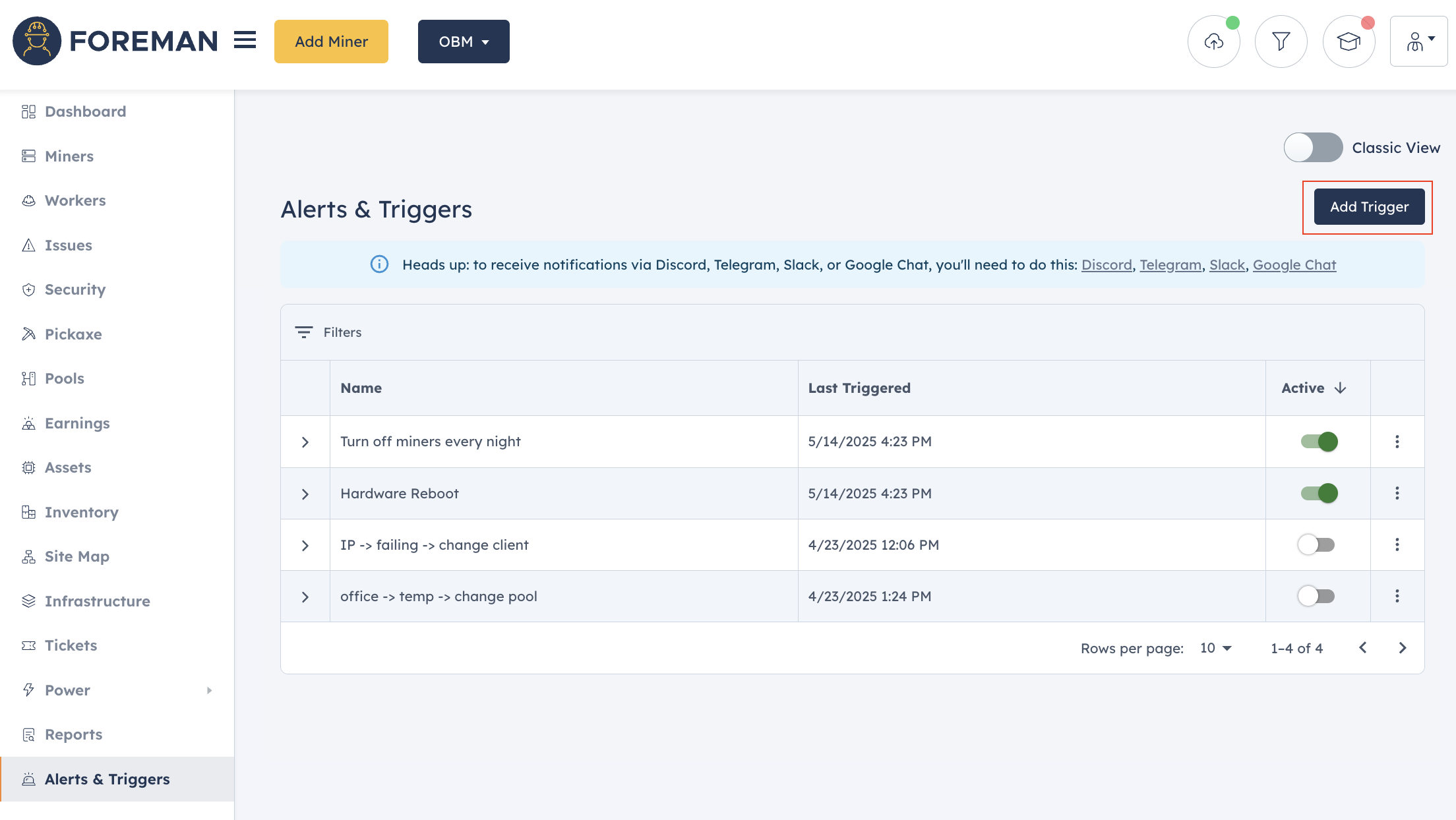Sort by the Active column arrow
The image size is (1456, 820).
coord(1340,388)
